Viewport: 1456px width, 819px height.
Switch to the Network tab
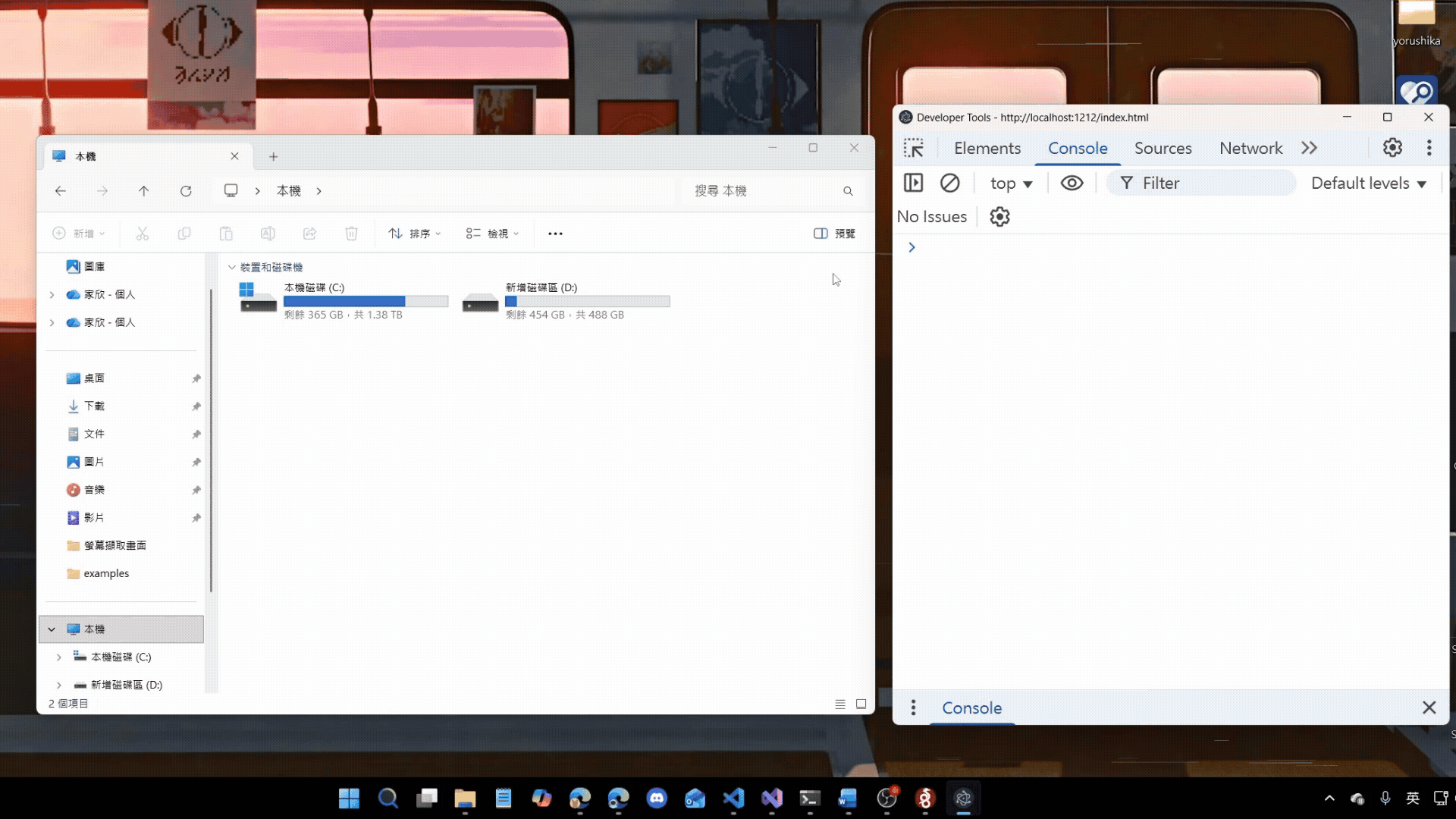(1250, 149)
